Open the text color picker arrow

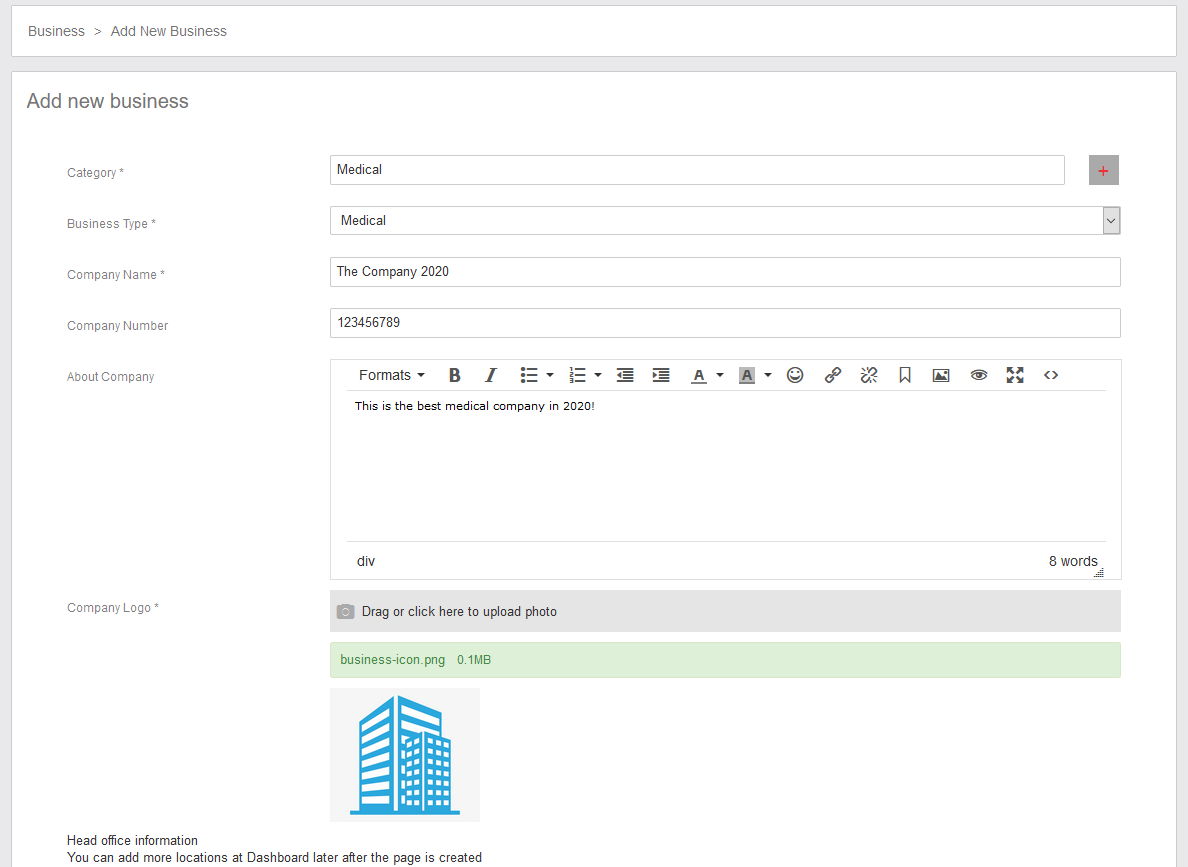720,375
